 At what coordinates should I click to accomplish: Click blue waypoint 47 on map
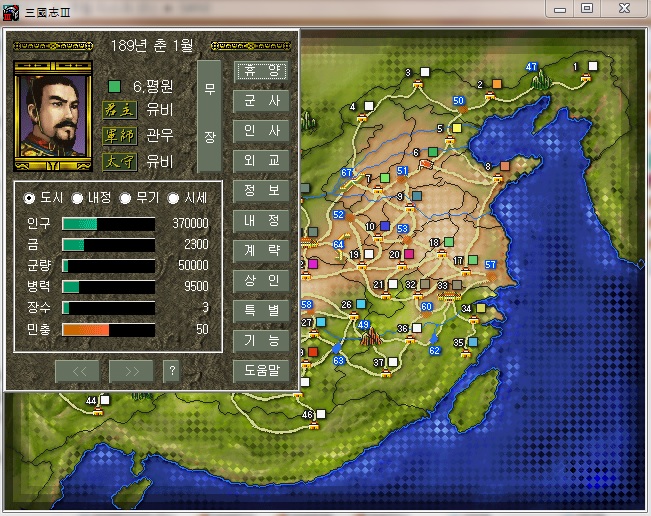[x=531, y=66]
